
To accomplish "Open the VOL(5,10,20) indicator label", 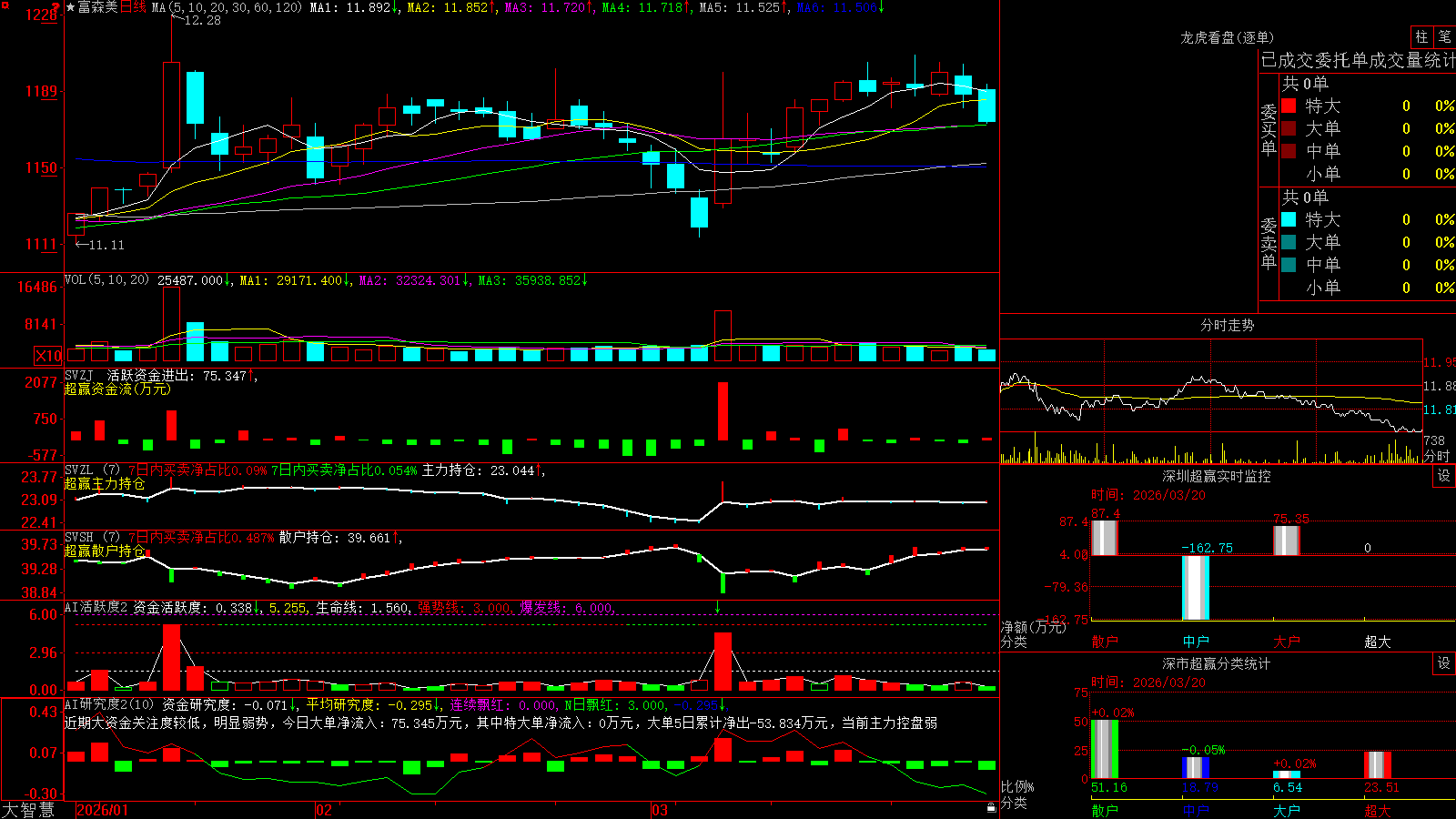I will pyautogui.click(x=106, y=280).
